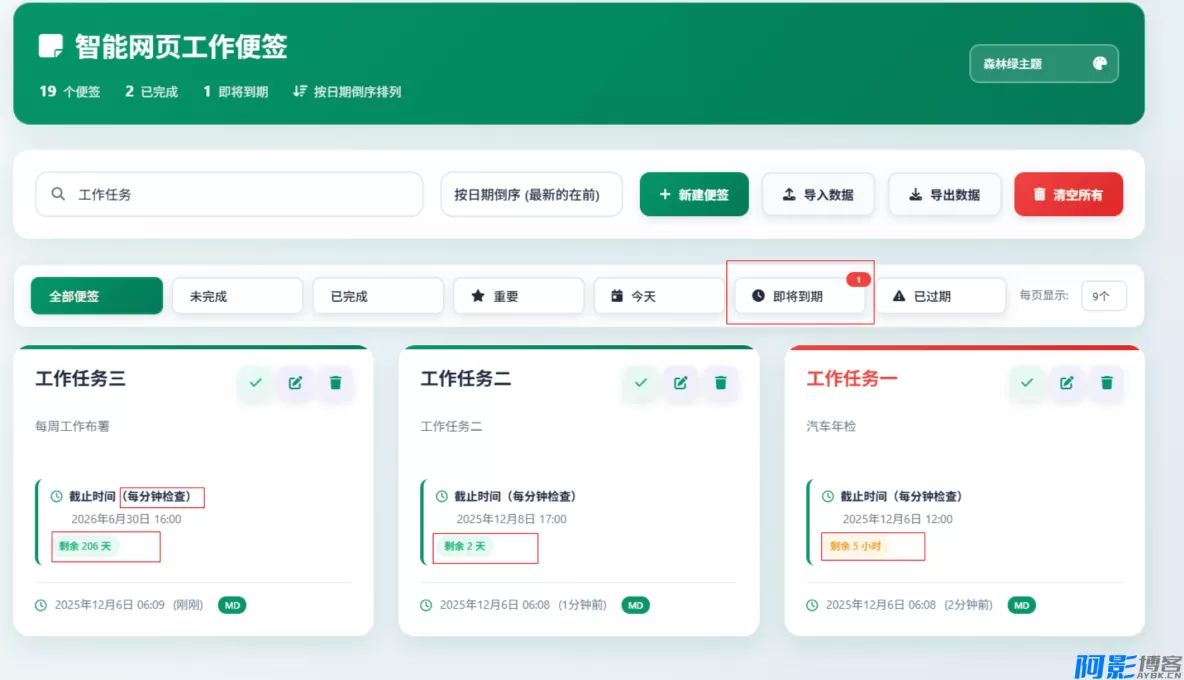Click the delete icon on 工作任务三
This screenshot has height=680, width=1184.
(335, 382)
